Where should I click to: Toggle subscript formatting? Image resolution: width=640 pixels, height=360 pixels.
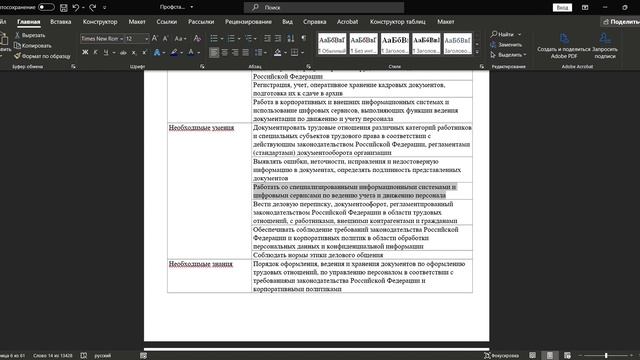click(133, 52)
